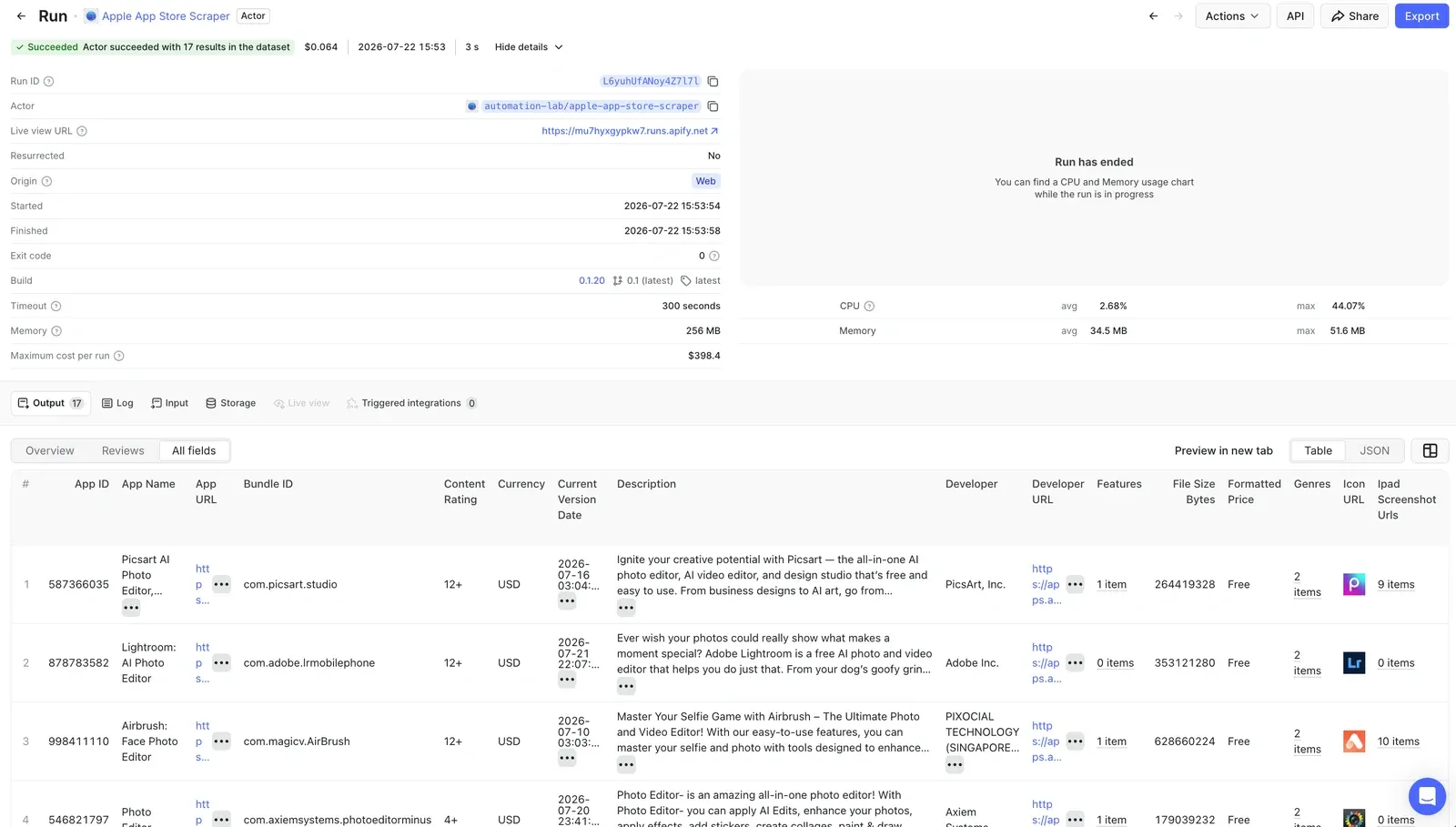Open the column layout settings icon
The width and height of the screenshot is (1456, 827).
(1430, 450)
